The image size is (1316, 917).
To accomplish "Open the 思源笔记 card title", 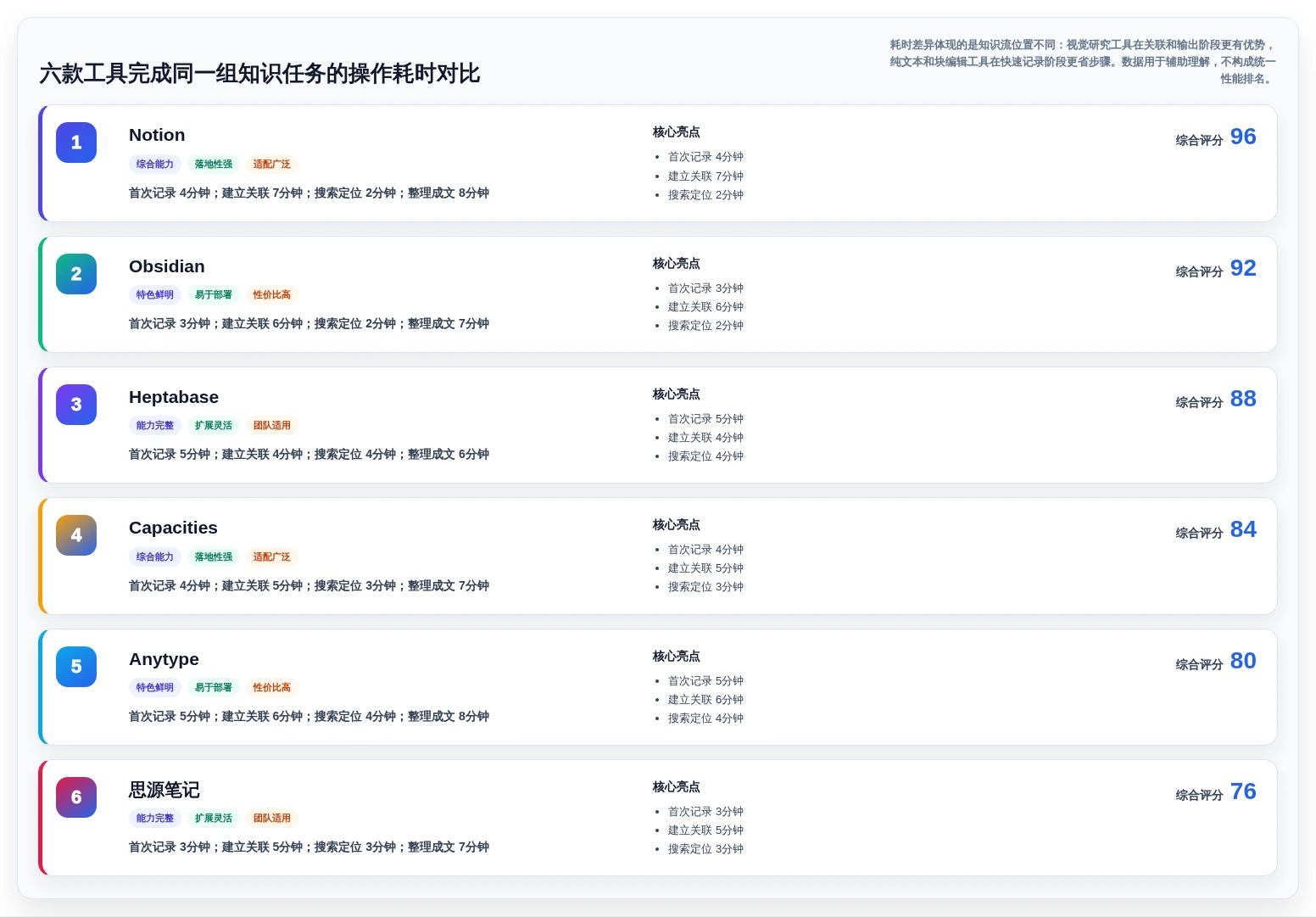I will pyautogui.click(x=164, y=790).
